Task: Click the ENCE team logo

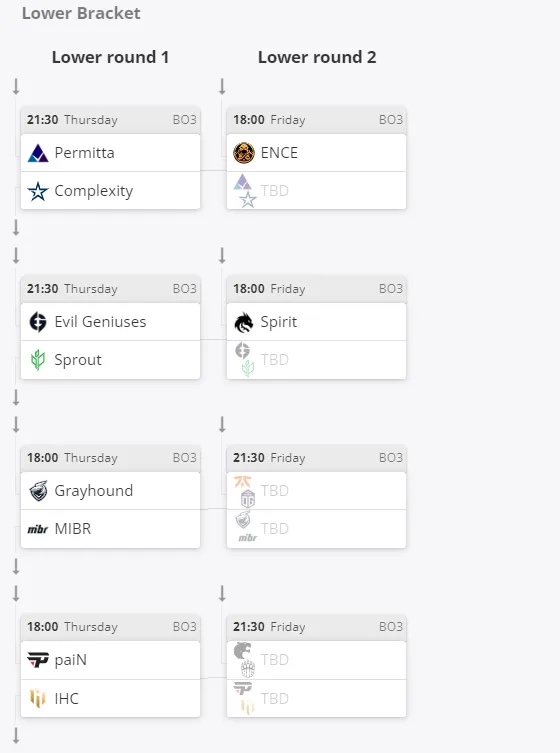Action: tap(243, 153)
